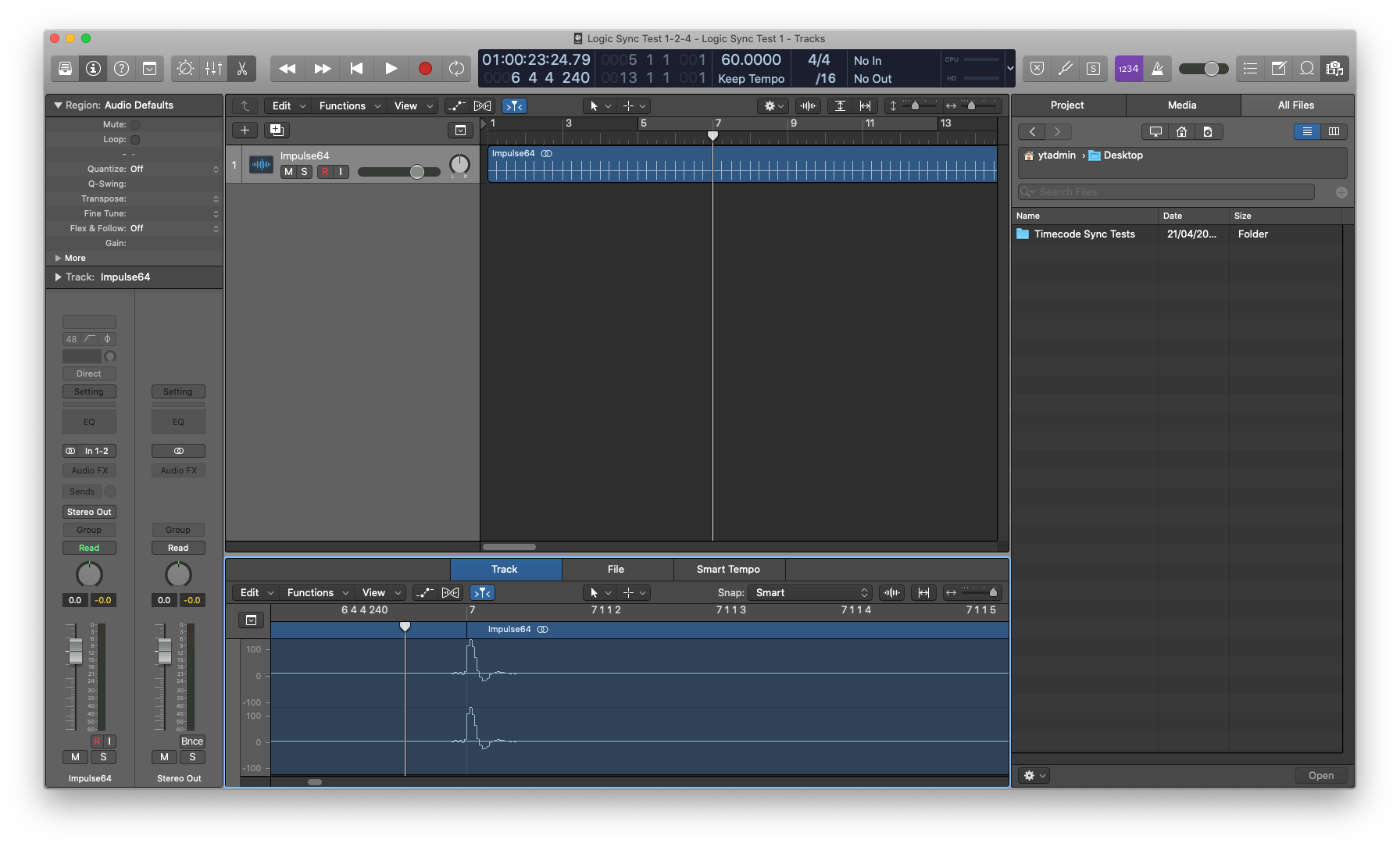
Task: Open Quick Help question mark button
Action: coord(121,69)
